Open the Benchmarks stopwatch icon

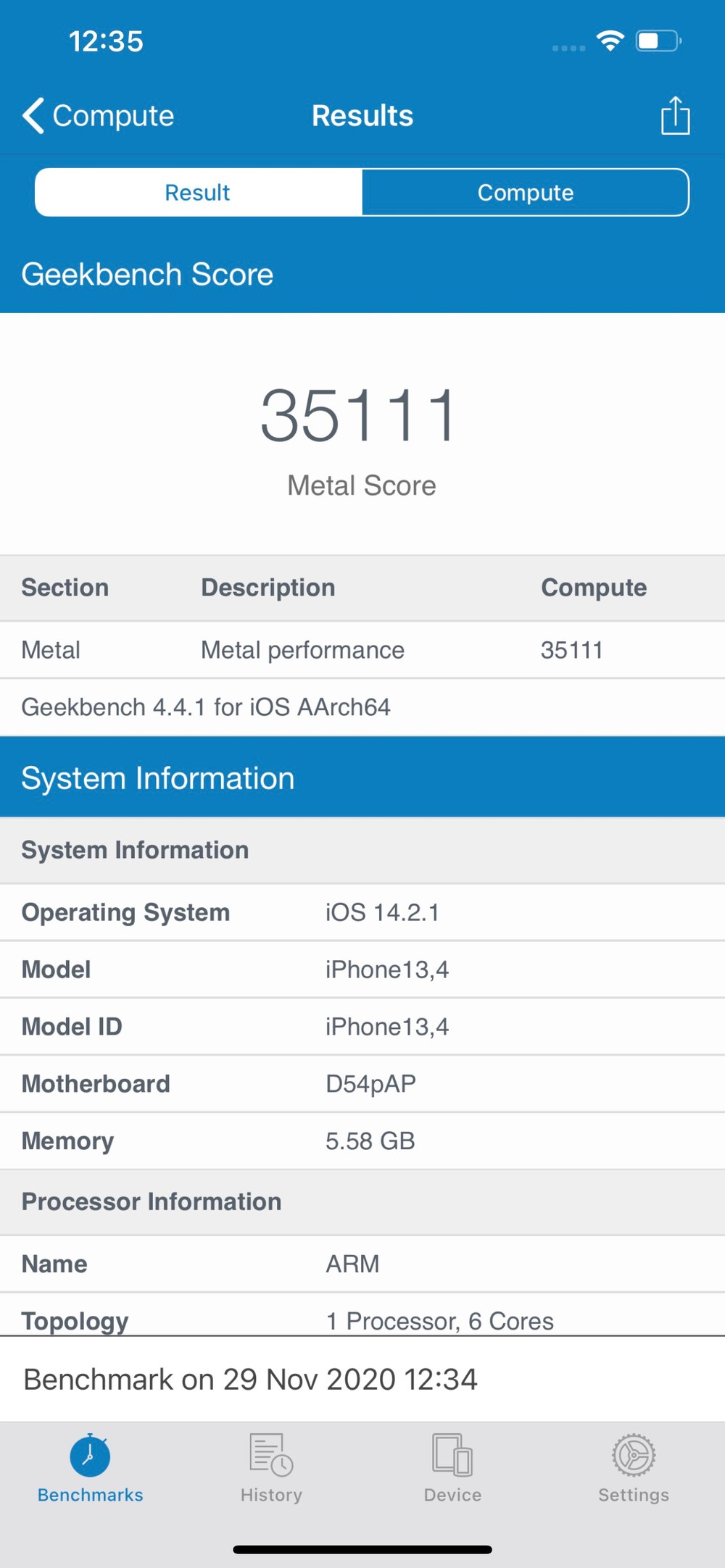click(90, 1456)
